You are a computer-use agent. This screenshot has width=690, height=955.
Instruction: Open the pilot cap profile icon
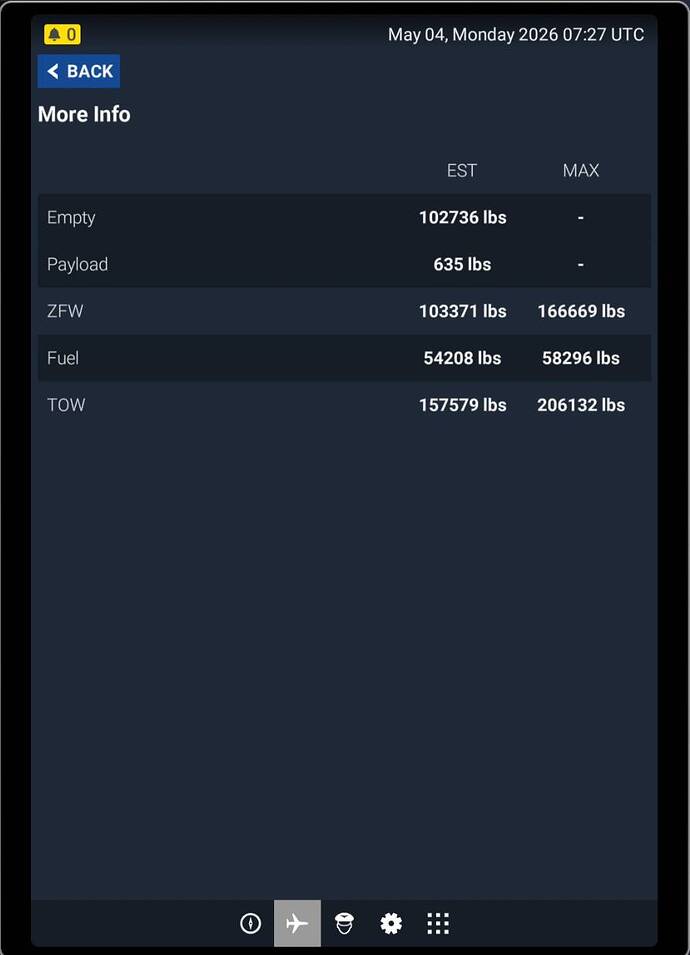344,923
